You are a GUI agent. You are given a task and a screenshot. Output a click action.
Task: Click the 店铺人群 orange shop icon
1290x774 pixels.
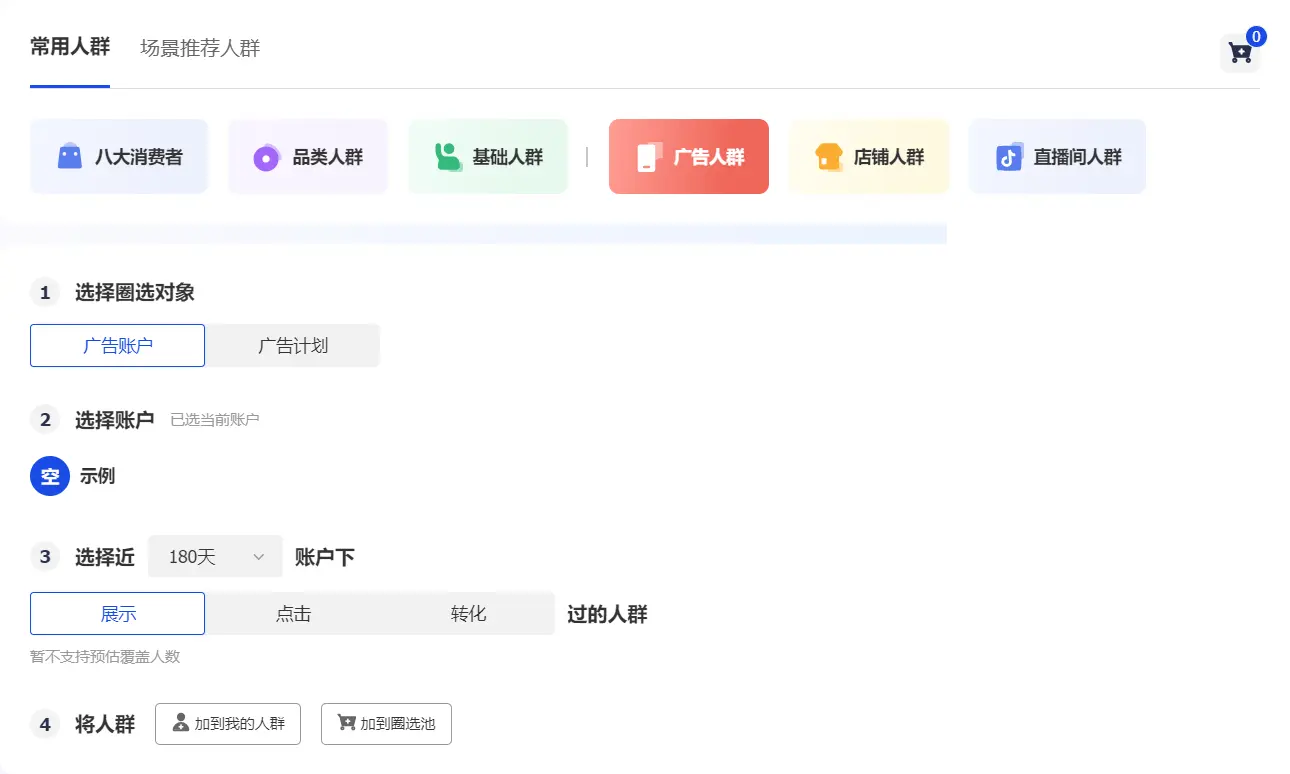pyautogui.click(x=829, y=157)
